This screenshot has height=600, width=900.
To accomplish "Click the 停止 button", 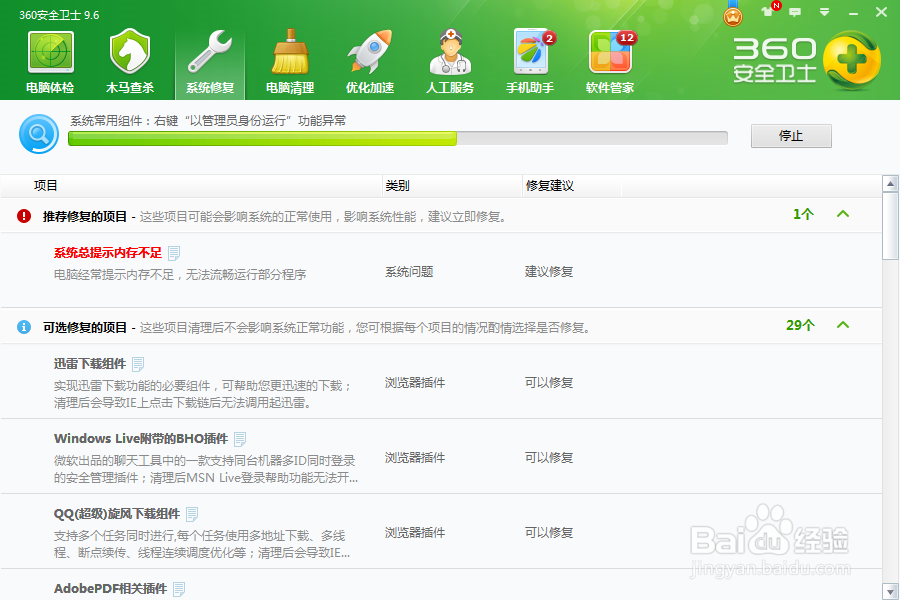I will 791,136.
